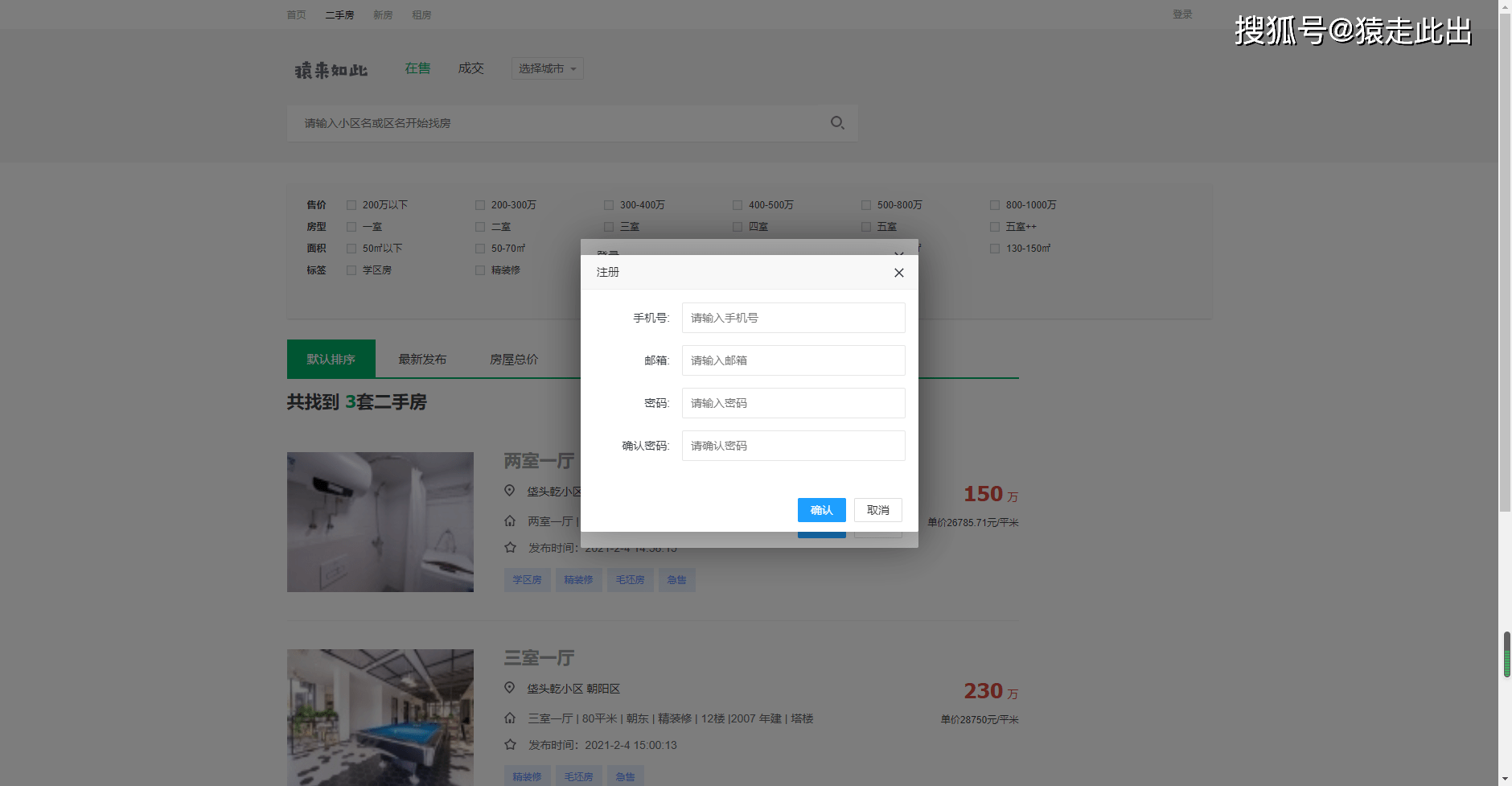Close the 注册 dialog with X

pyautogui.click(x=899, y=273)
